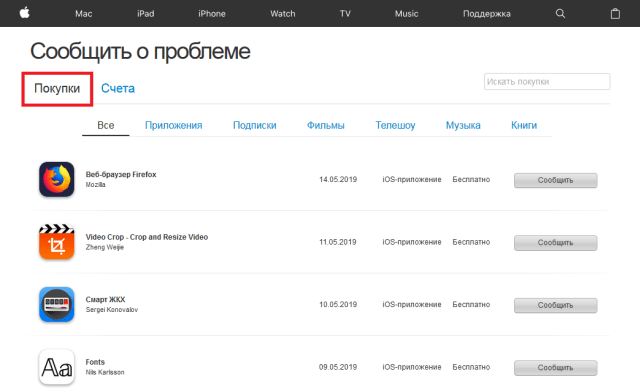The image size is (640, 388).
Task: Click the Fonts app title
Action: [95, 362]
